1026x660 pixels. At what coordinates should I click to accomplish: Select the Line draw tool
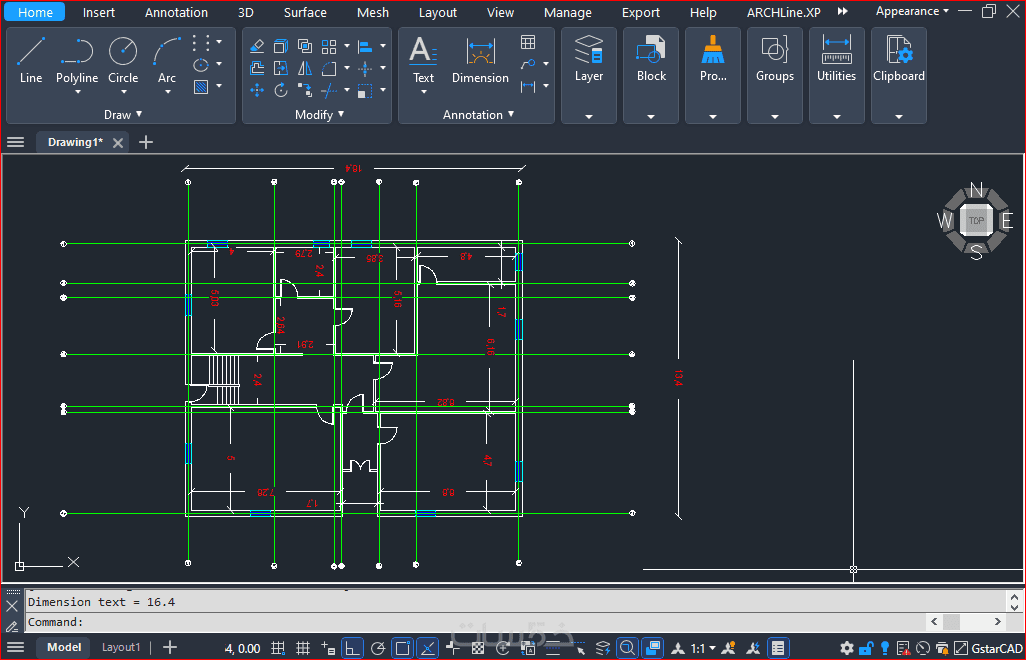coord(31,60)
